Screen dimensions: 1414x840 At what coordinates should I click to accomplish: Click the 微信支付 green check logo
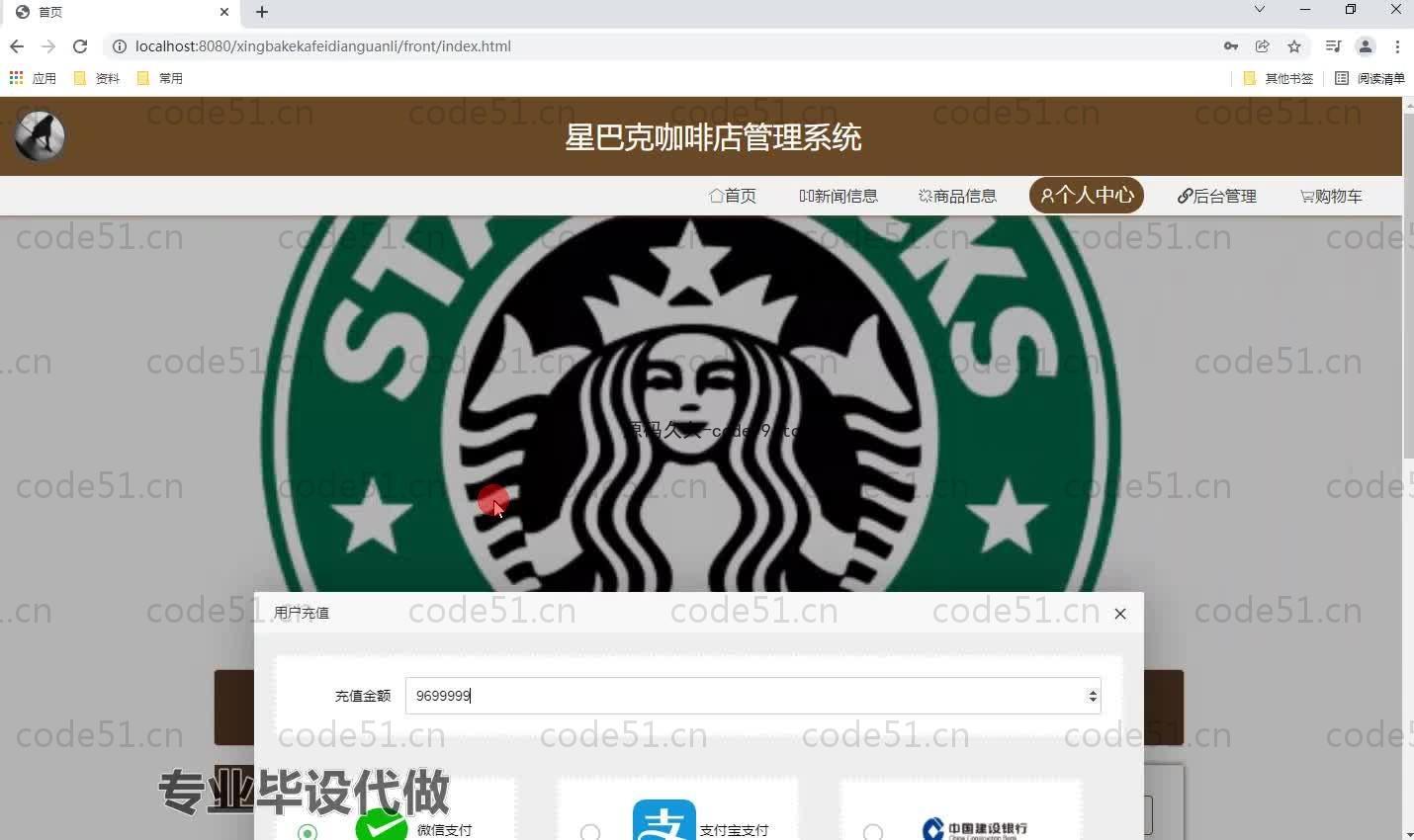click(x=382, y=824)
